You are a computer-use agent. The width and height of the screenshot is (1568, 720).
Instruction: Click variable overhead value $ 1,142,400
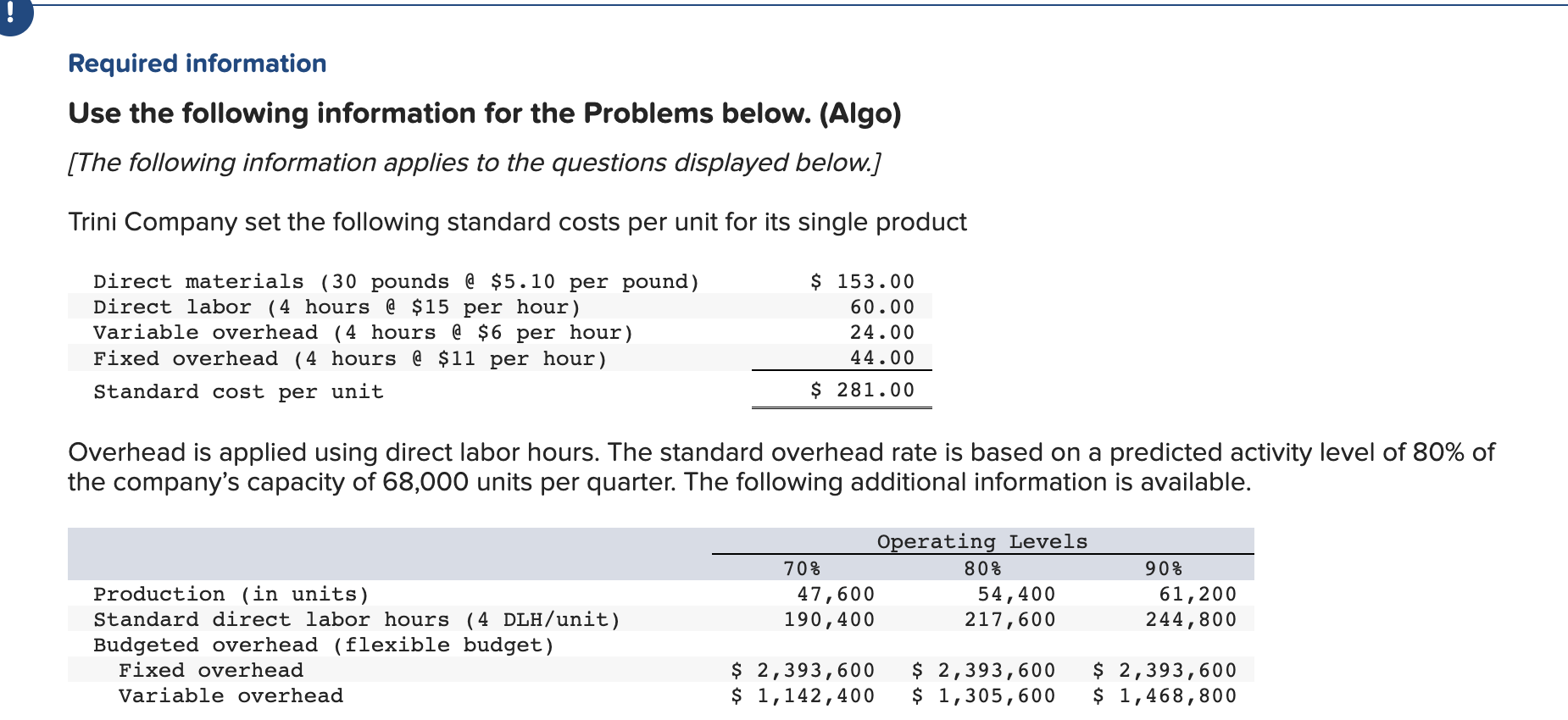(x=803, y=695)
